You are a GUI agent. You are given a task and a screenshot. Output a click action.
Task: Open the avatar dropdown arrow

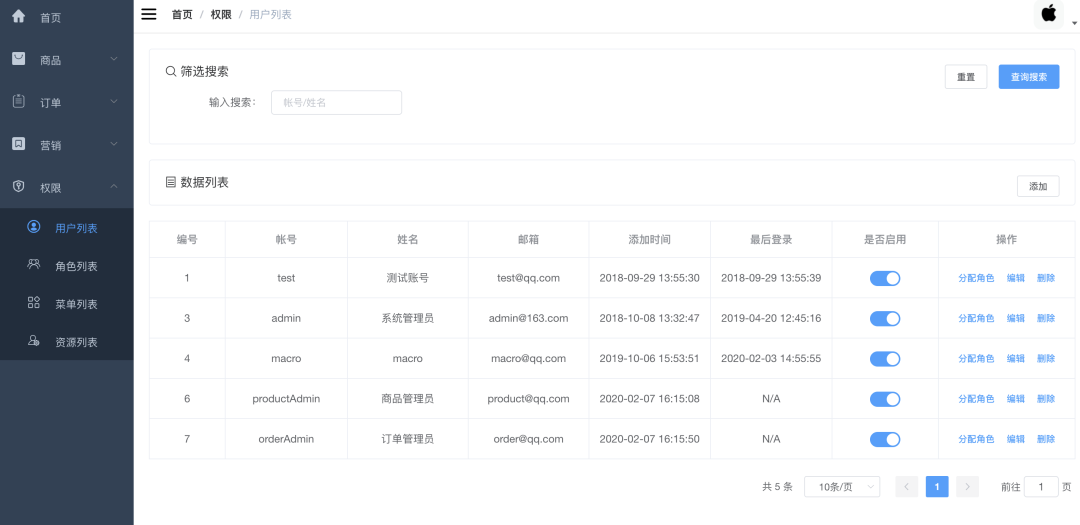click(1074, 23)
